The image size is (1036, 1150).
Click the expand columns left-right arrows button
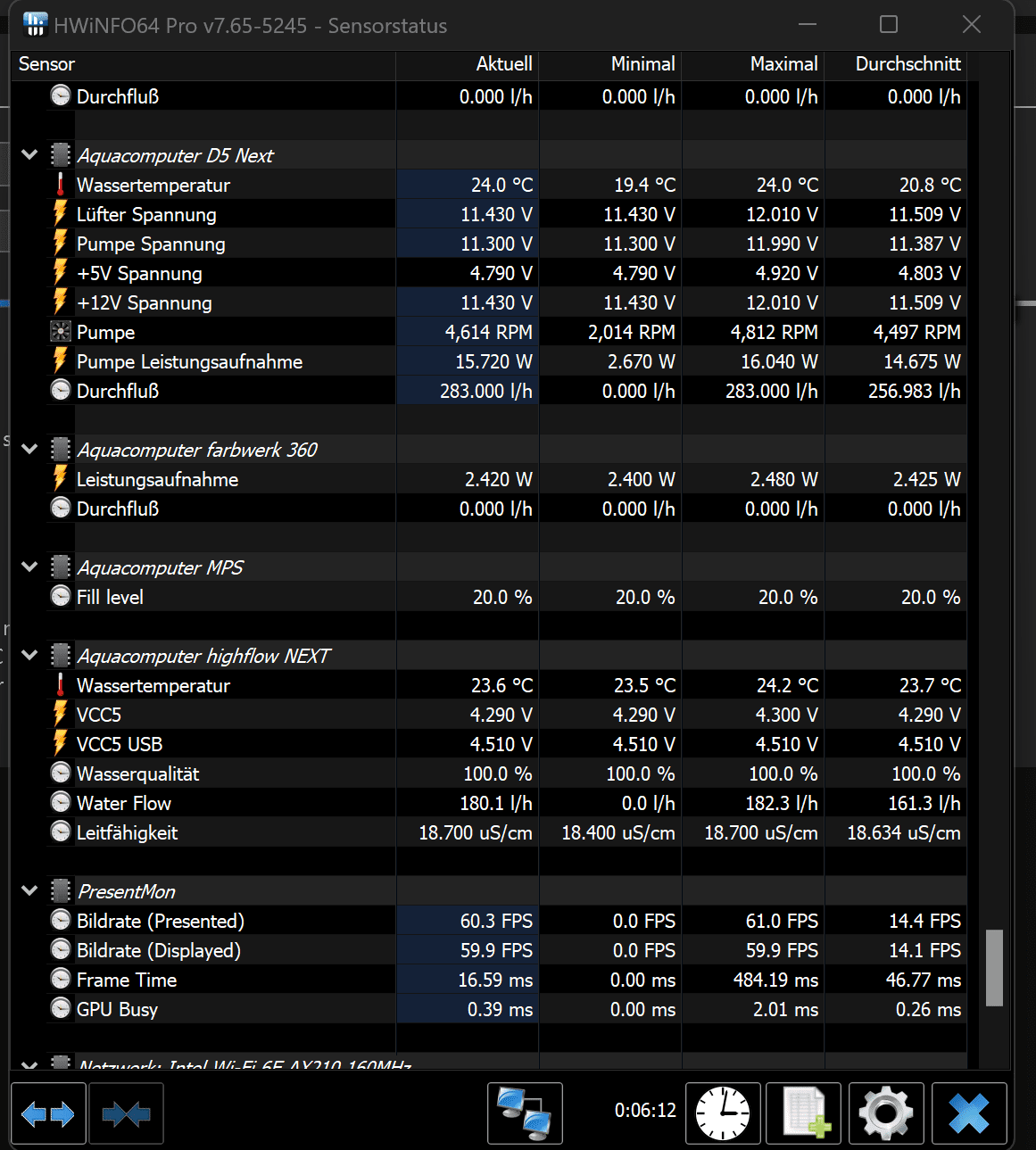(x=48, y=1113)
